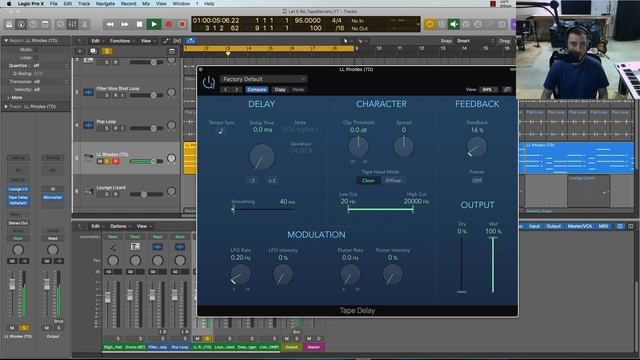
Task: Expand the More section in Region inspector
Action: coord(16,98)
